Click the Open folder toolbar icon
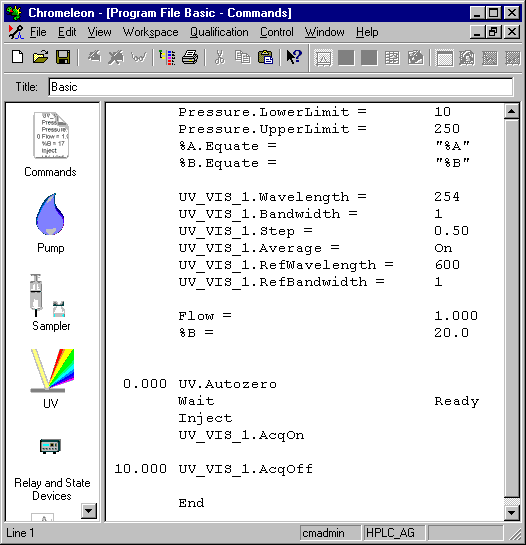 click(x=40, y=57)
